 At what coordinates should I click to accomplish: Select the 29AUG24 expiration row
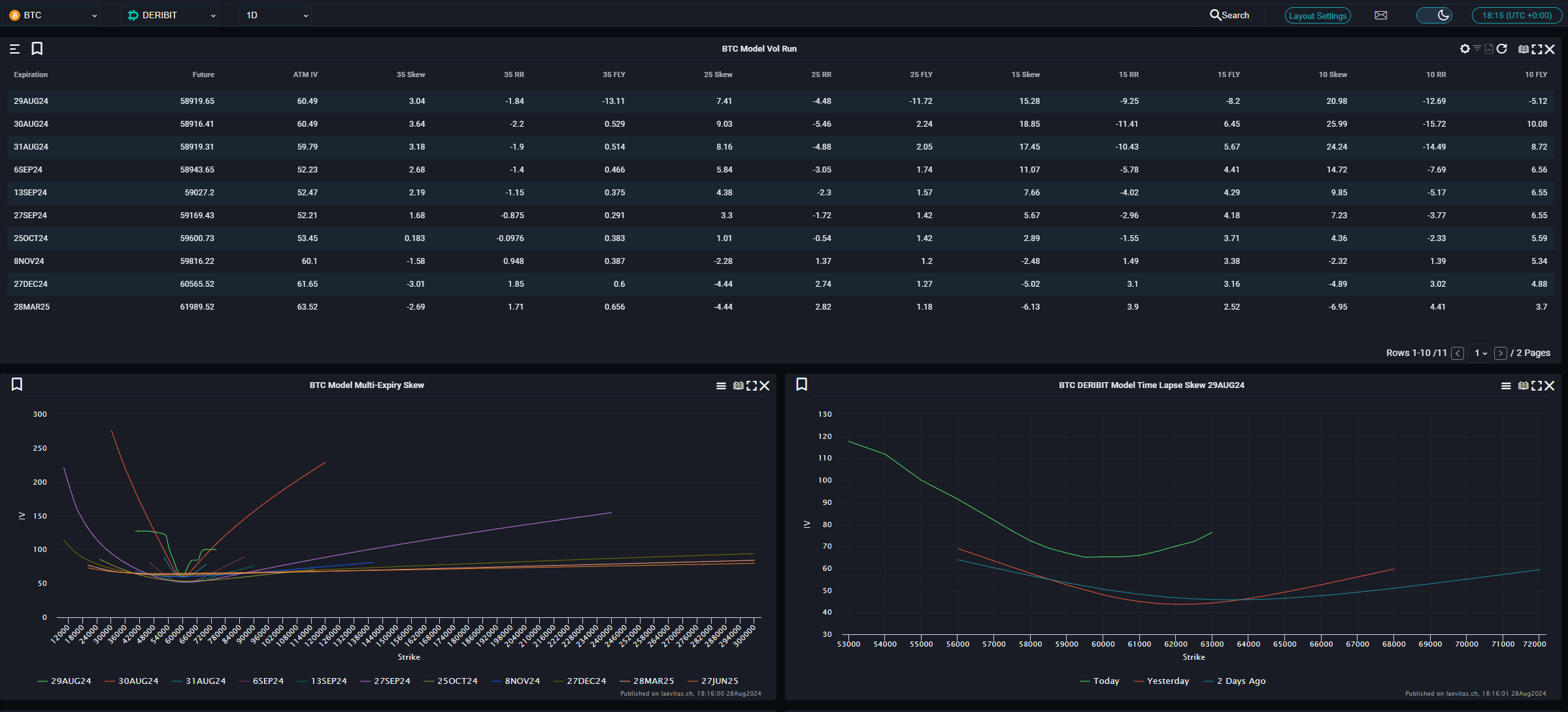[x=781, y=101]
